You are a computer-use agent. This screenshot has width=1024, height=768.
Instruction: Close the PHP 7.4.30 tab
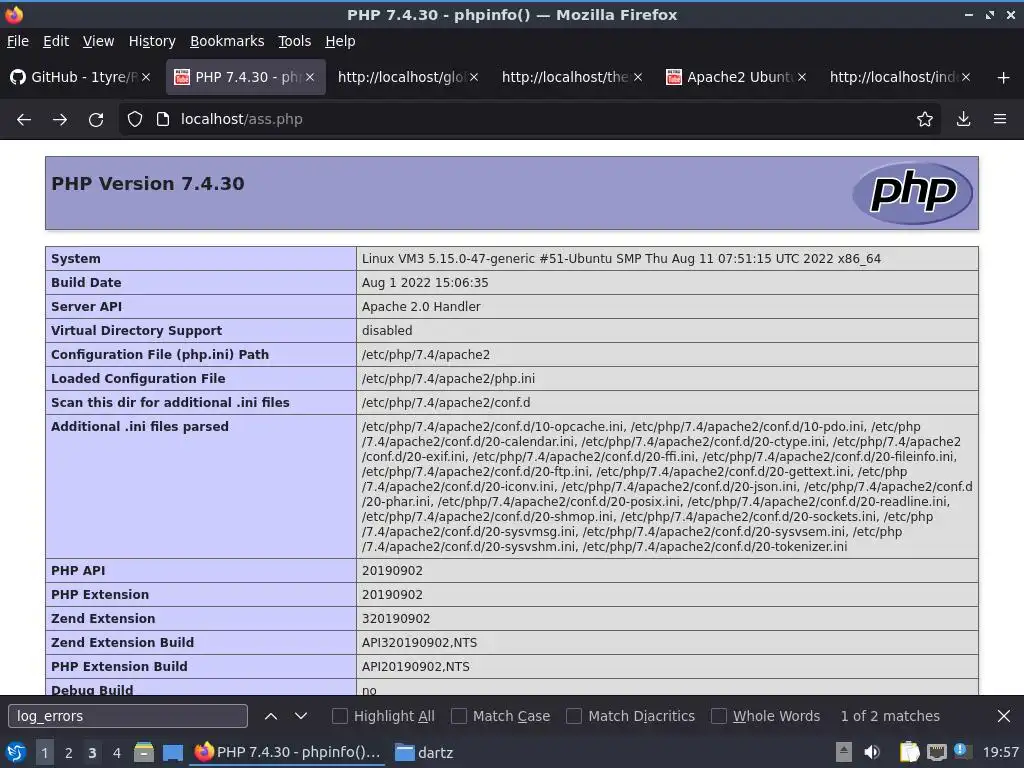[310, 77]
